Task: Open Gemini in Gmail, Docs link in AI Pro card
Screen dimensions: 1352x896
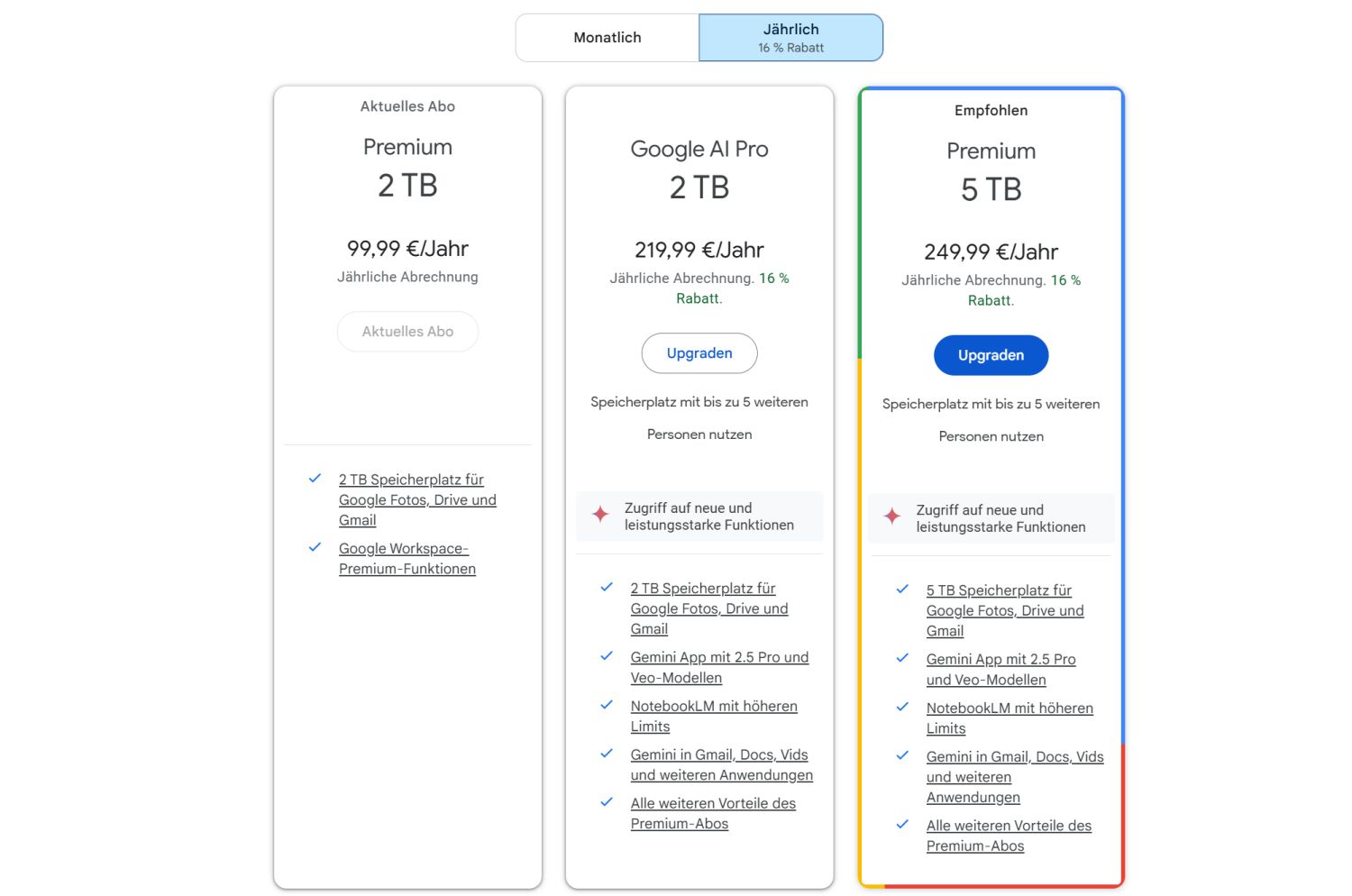Action: click(720, 764)
